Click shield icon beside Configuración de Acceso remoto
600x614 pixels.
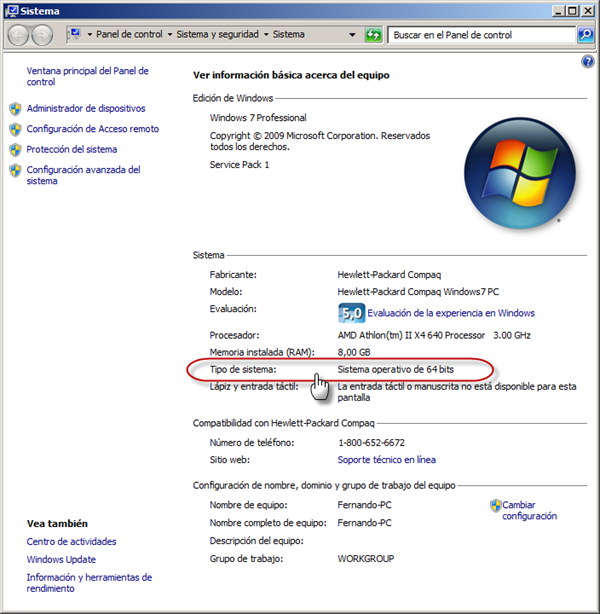pos(15,129)
